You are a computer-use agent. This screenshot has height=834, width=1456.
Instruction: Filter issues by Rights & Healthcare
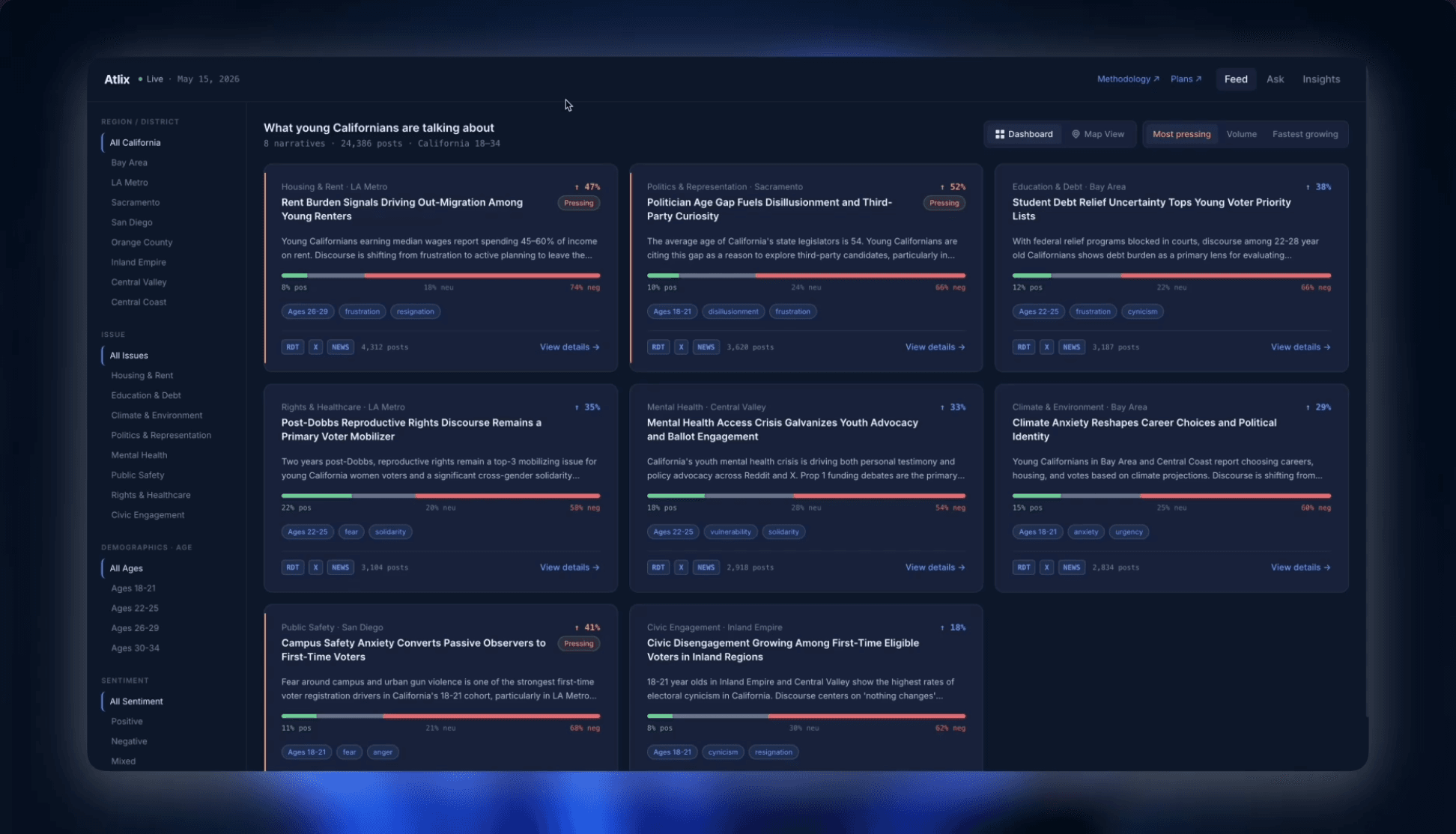(x=151, y=496)
